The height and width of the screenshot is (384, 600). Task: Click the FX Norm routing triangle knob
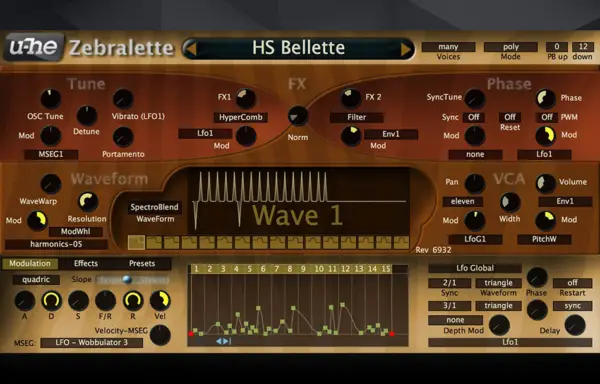click(x=298, y=116)
